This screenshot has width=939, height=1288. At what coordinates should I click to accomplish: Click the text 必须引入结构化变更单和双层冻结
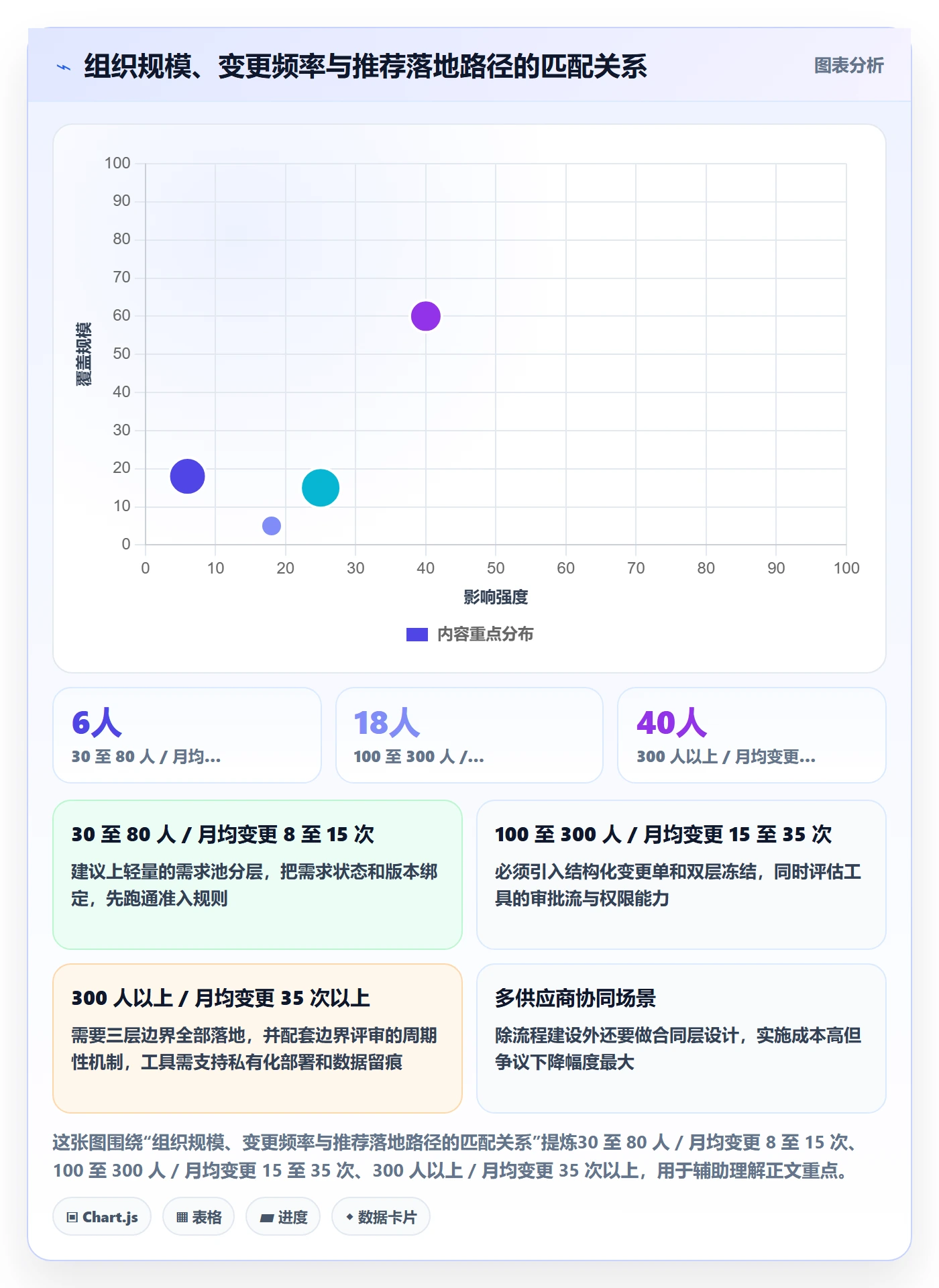point(626,871)
